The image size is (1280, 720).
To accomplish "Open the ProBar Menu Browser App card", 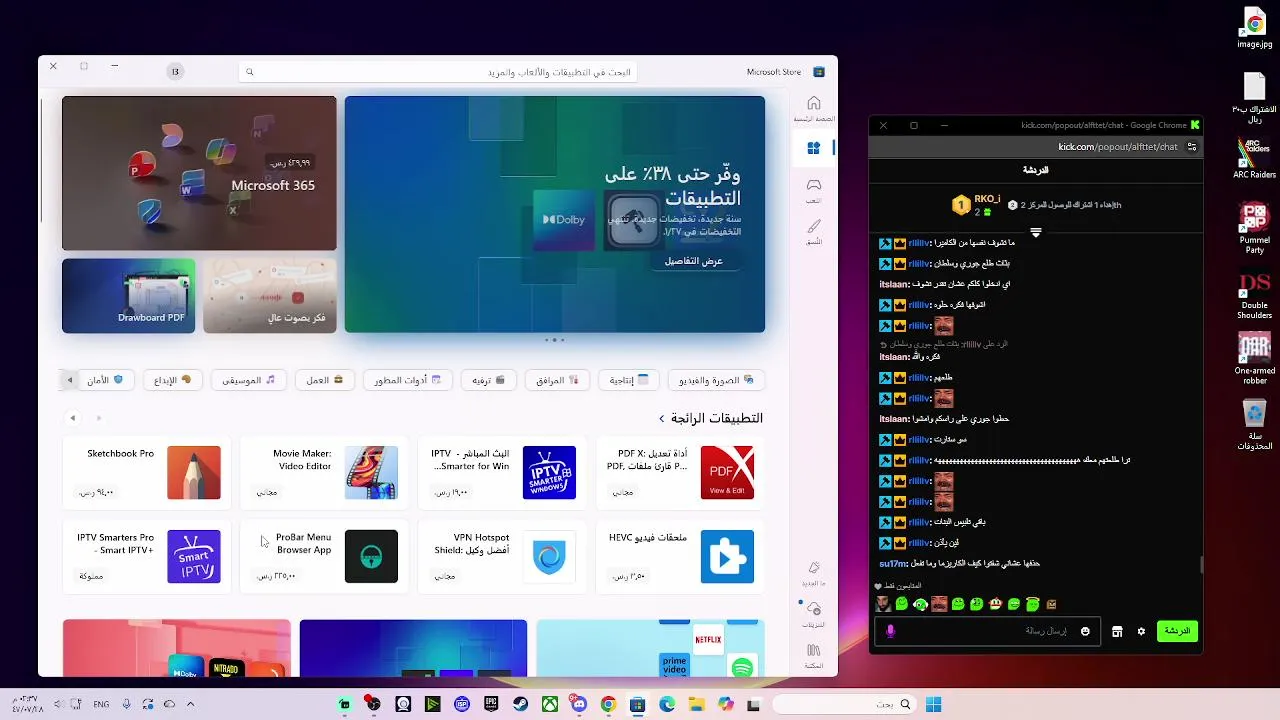I will (x=324, y=556).
